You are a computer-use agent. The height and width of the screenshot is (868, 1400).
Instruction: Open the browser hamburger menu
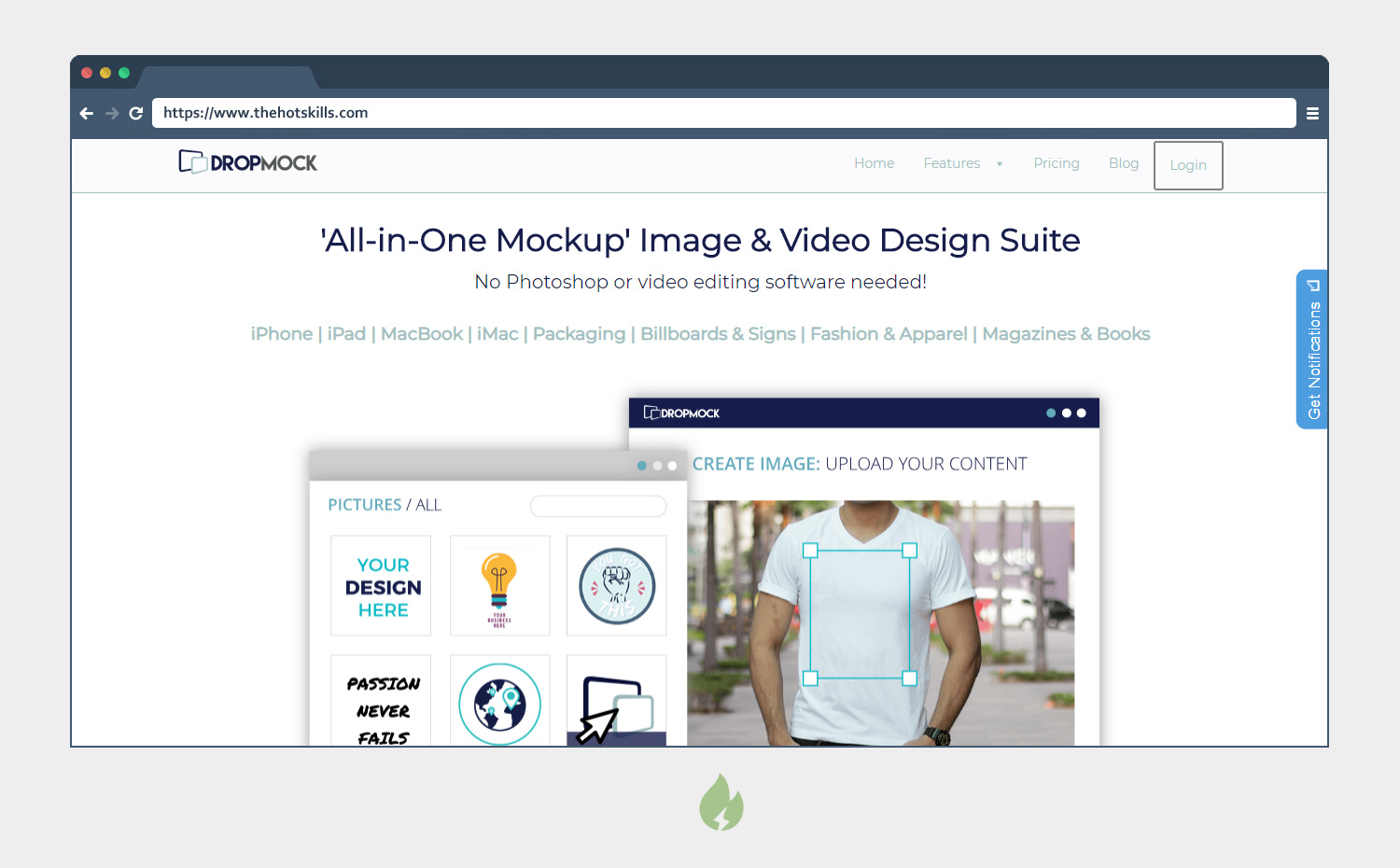1312,113
